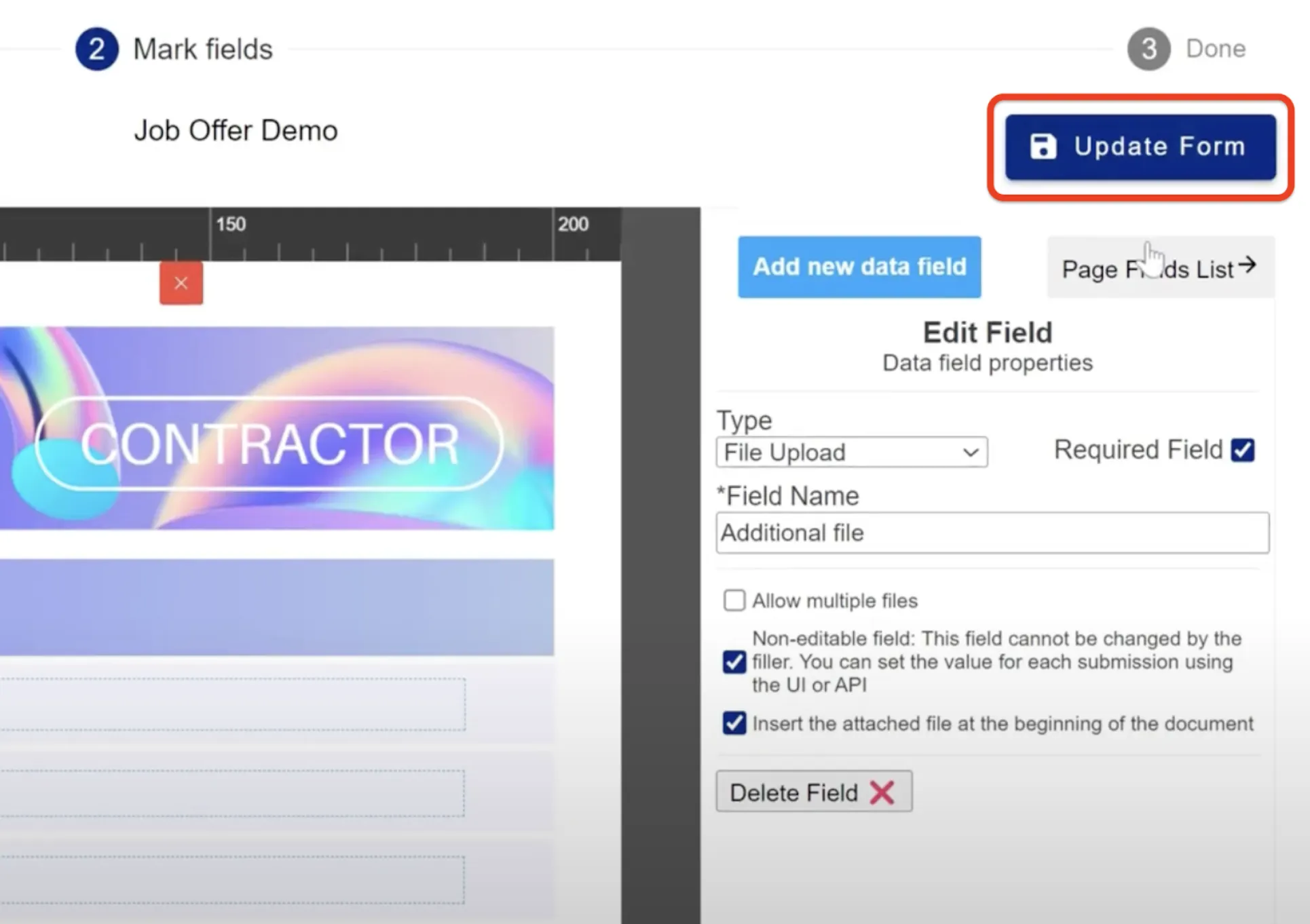Open the Type dropdown showing File Upload
The width and height of the screenshot is (1310, 924).
pos(852,452)
